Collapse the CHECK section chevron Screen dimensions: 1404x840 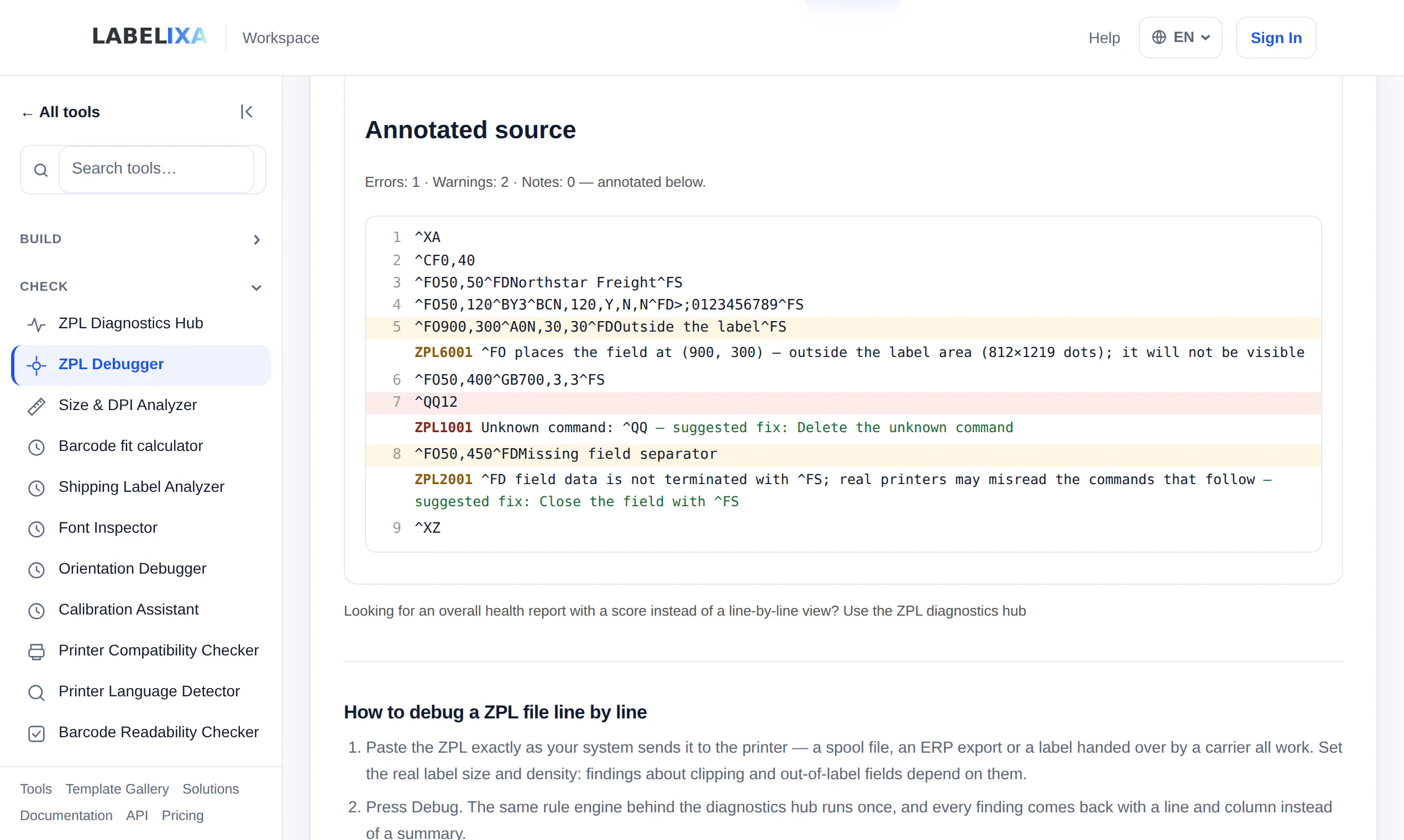(x=256, y=287)
